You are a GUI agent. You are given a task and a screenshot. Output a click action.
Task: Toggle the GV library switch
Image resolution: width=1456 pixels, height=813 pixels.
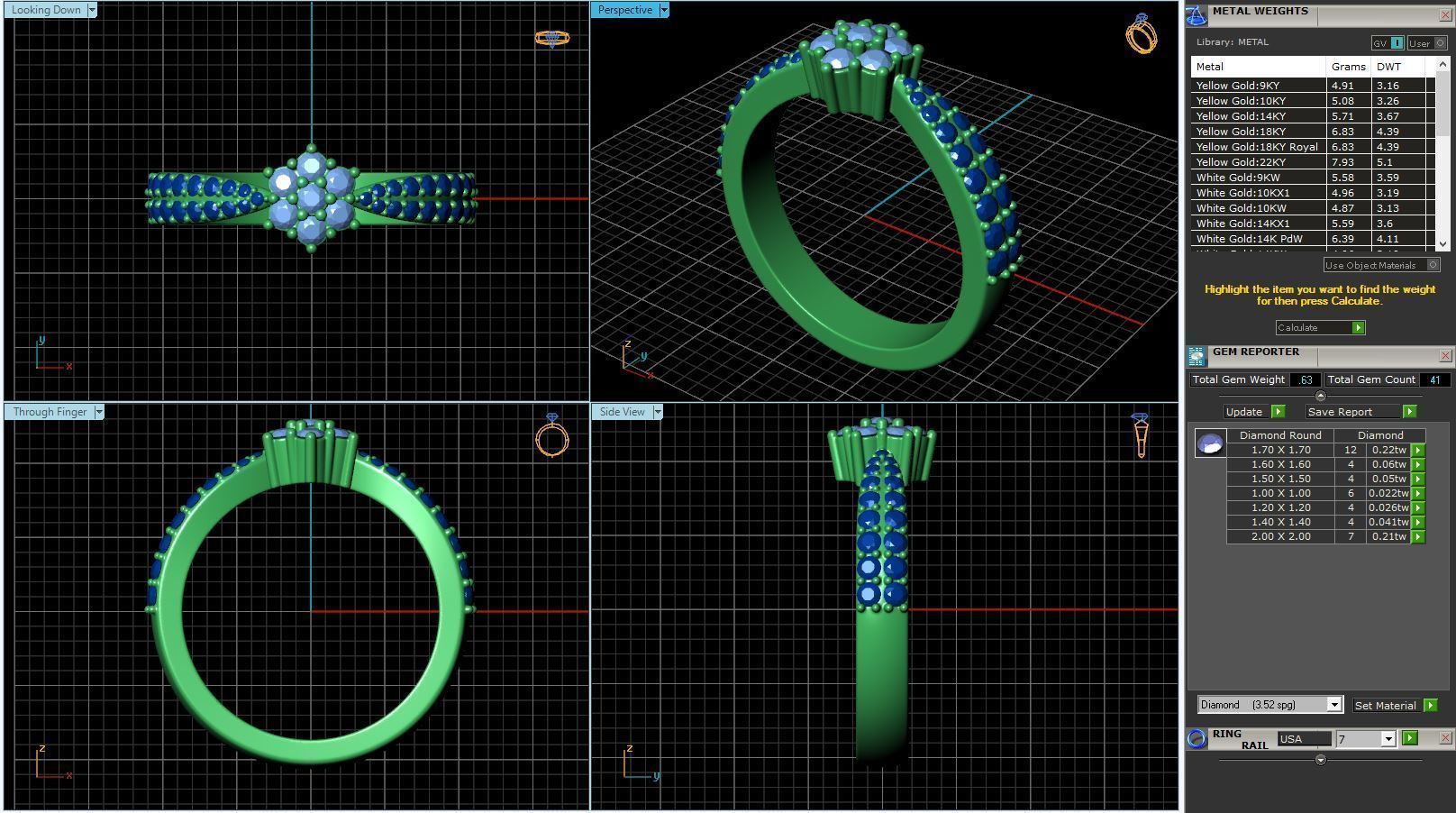click(x=1388, y=42)
